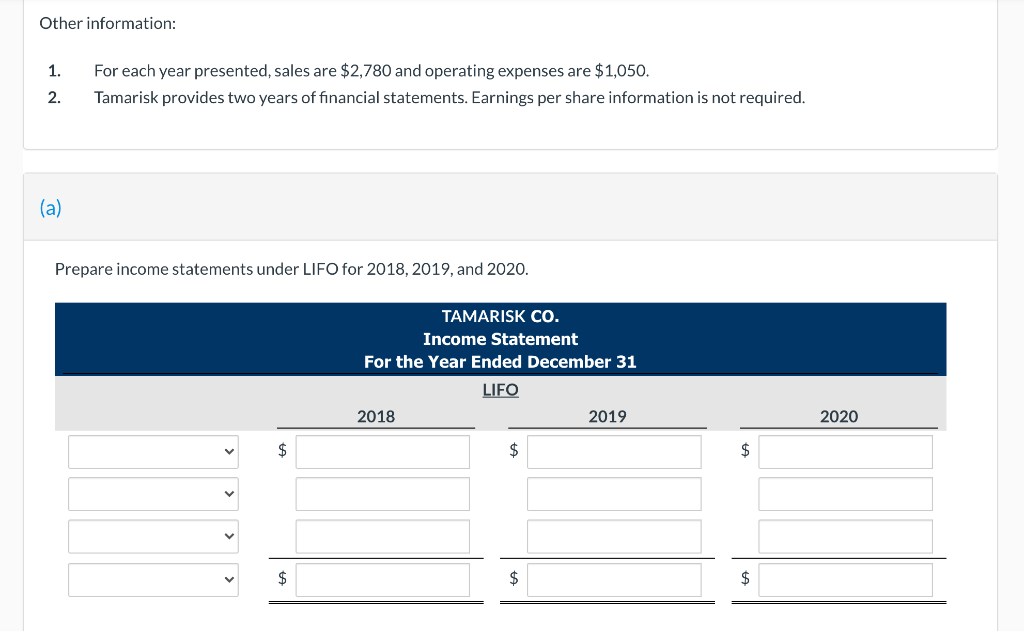Click the third amount field in 2020 column
The height and width of the screenshot is (631, 1024).
point(845,536)
